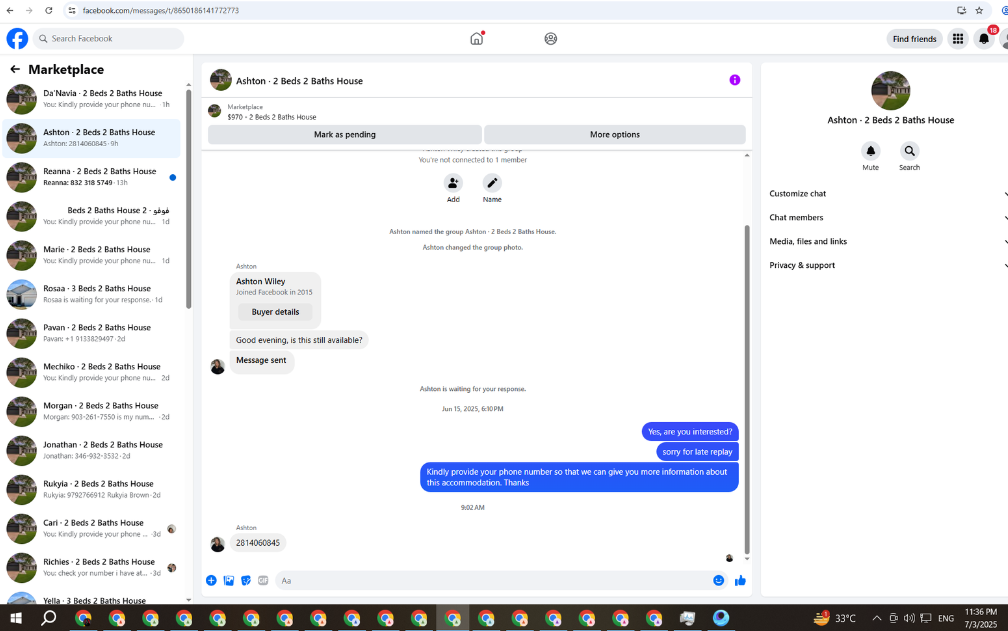
Task: Click the purple conversation info icon
Action: pos(735,80)
